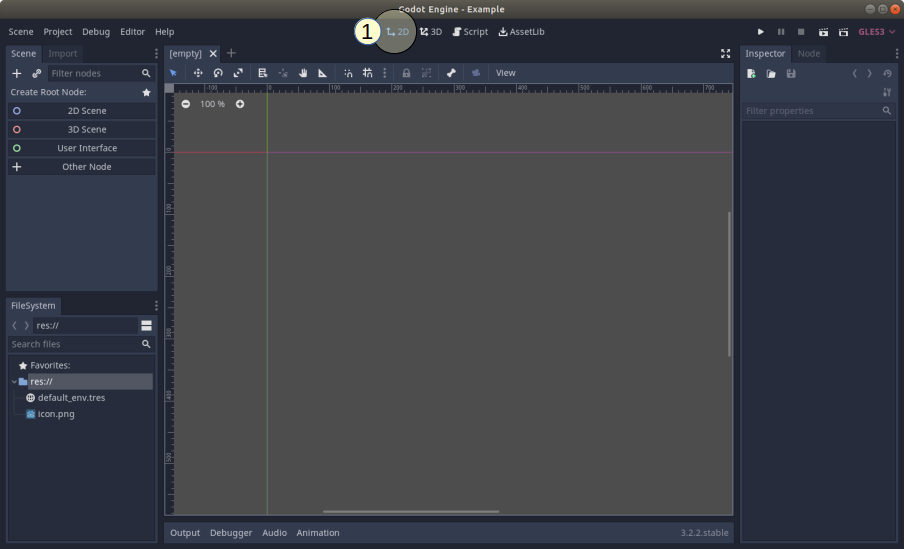Activate the Select Mode arrow tool
910x549 pixels.
tap(173, 73)
